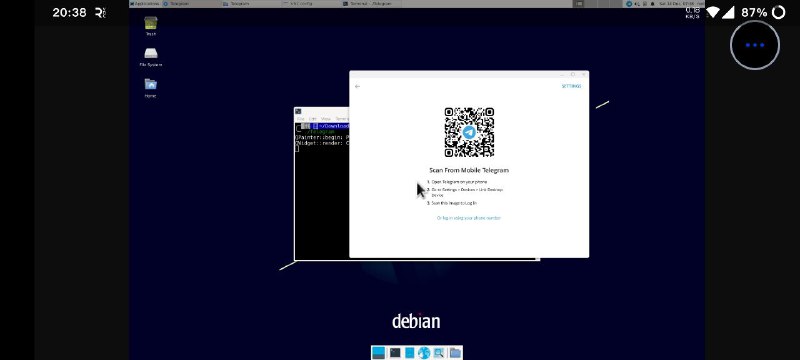Screen dimensions: 800x360
Task: Click Show Desktop icon in bottom dock
Action: [379, 352]
